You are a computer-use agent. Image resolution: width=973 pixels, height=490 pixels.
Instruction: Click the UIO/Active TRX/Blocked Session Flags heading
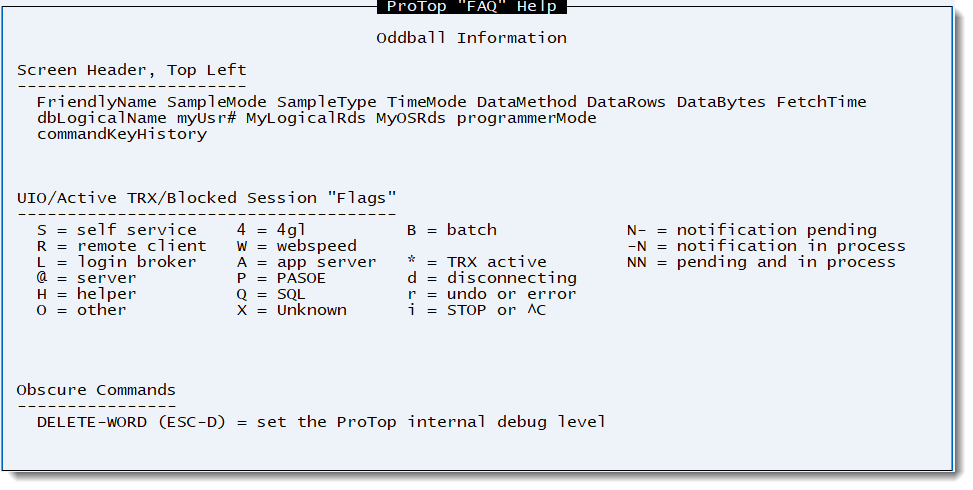tap(206, 198)
